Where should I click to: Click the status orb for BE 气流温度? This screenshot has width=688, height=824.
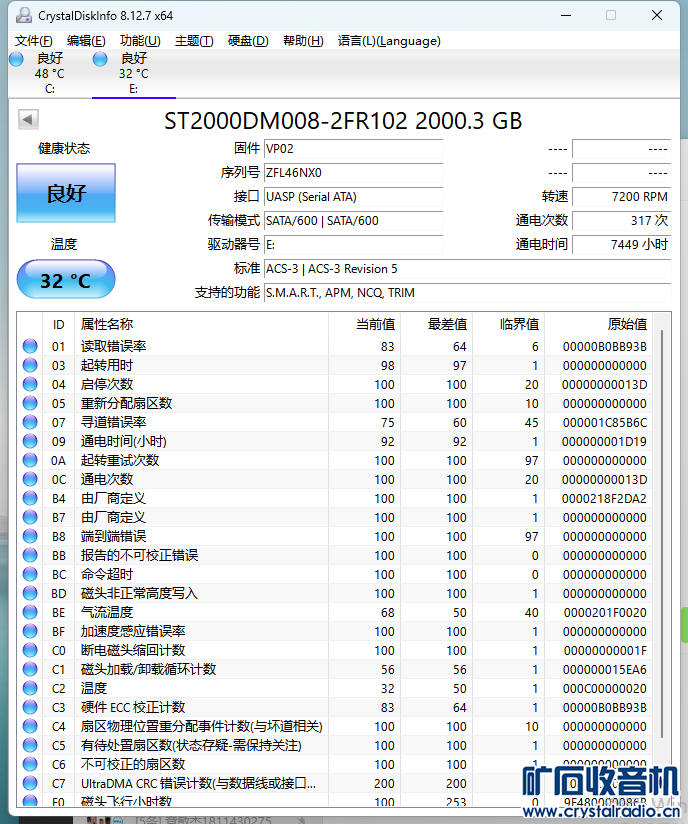click(30, 612)
